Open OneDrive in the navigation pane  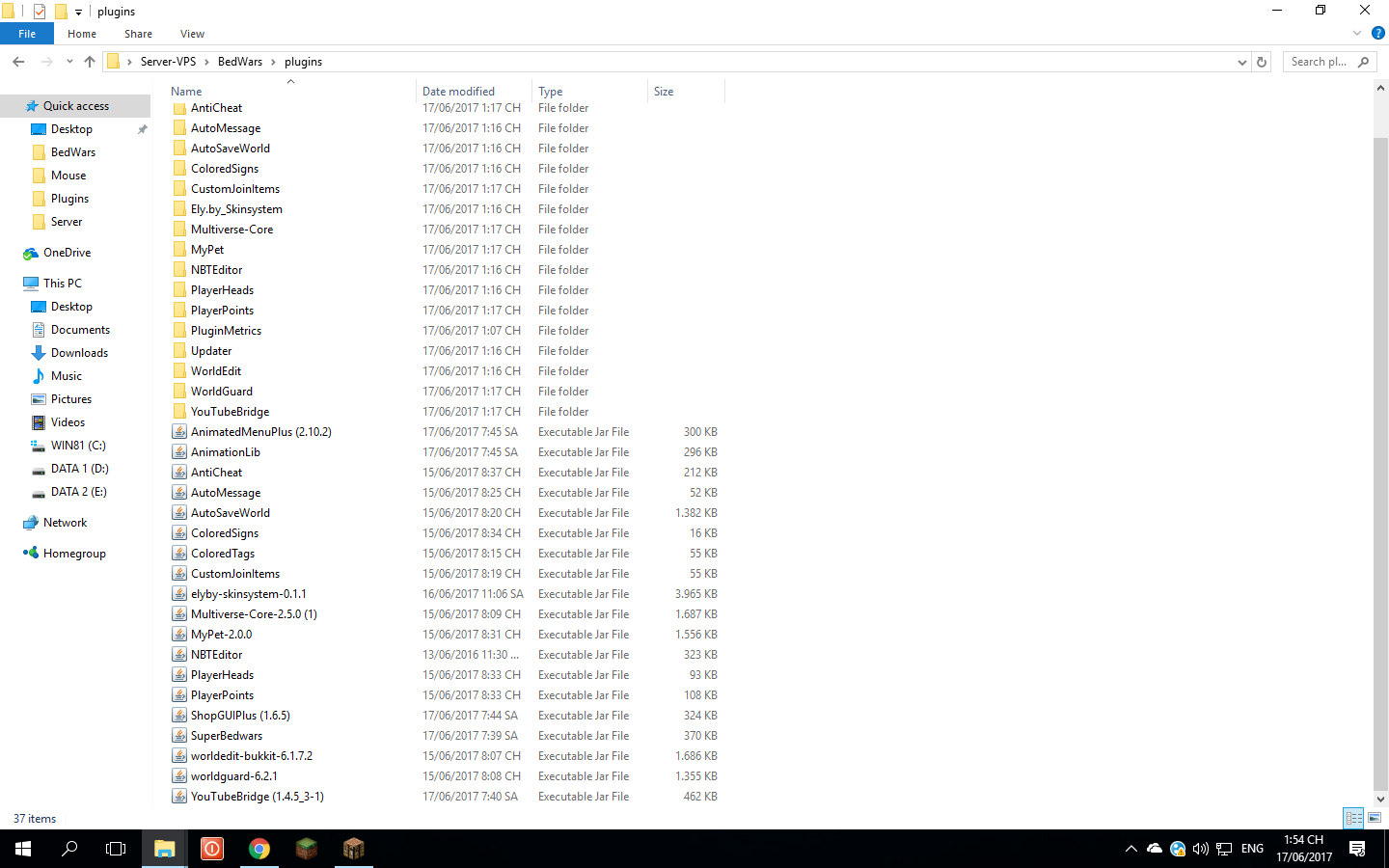[x=68, y=253]
